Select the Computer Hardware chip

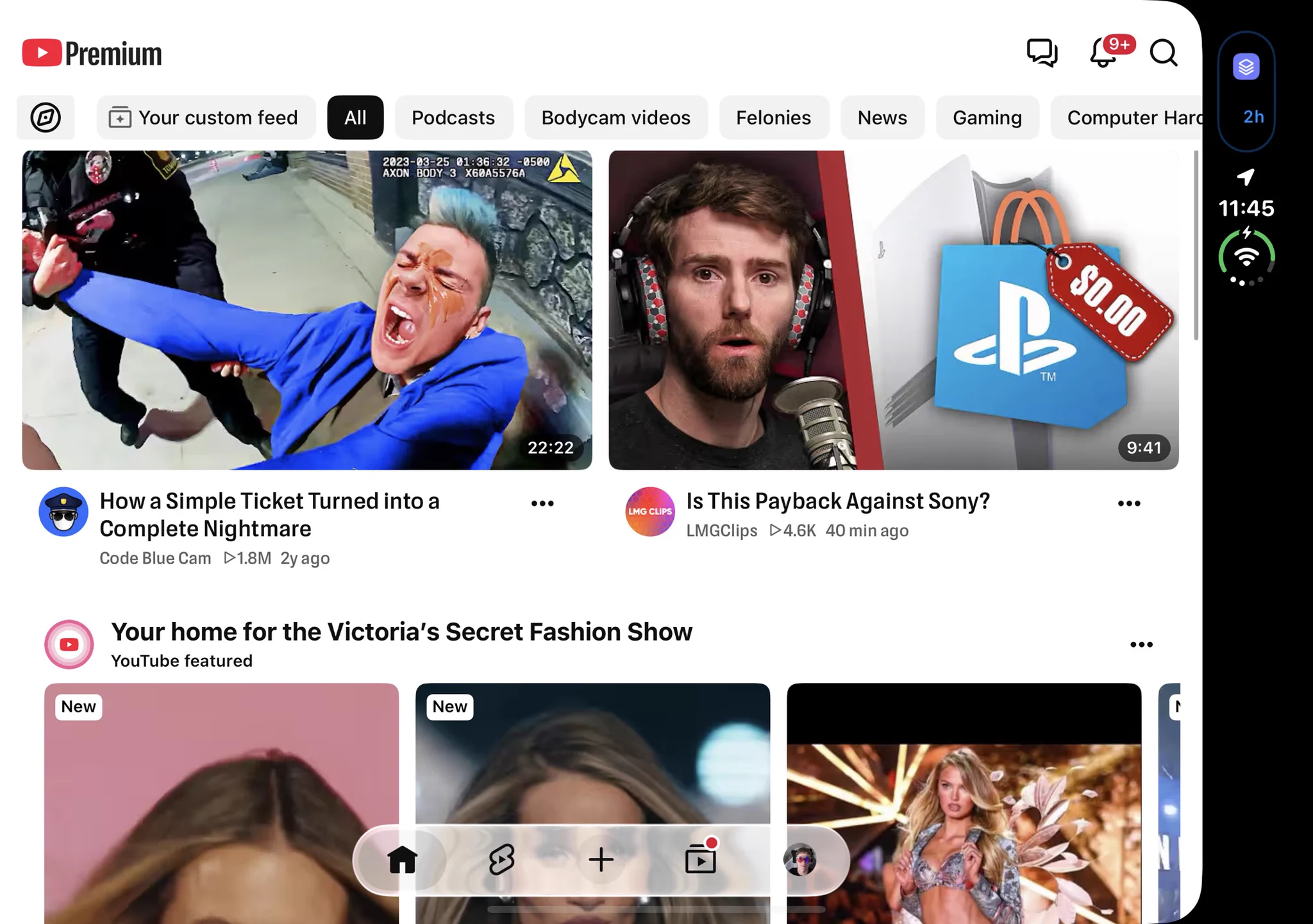coord(1126,117)
